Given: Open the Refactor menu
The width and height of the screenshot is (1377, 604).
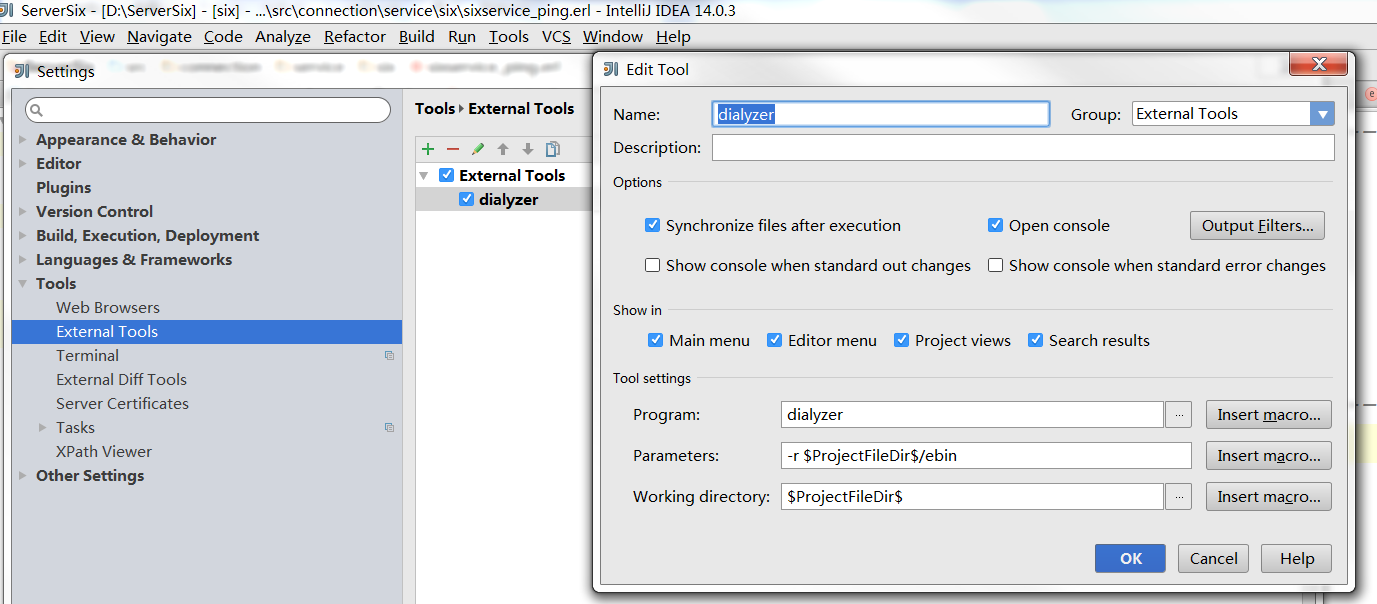Looking at the screenshot, I should (355, 37).
